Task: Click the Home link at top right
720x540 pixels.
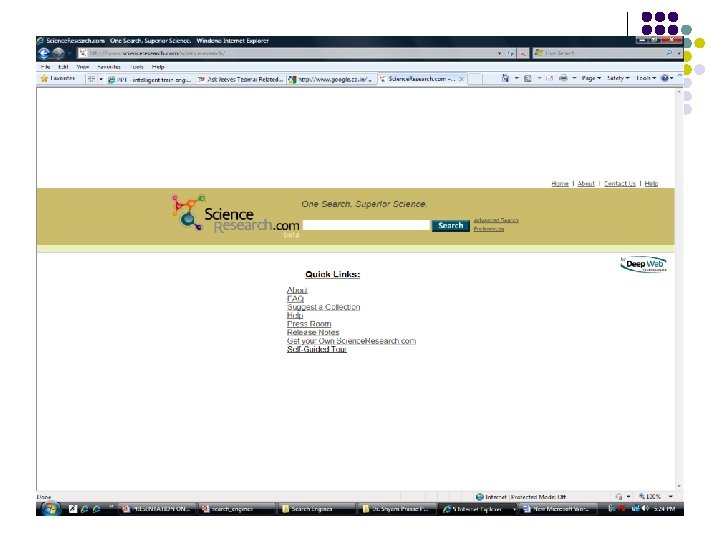Action: pos(560,184)
